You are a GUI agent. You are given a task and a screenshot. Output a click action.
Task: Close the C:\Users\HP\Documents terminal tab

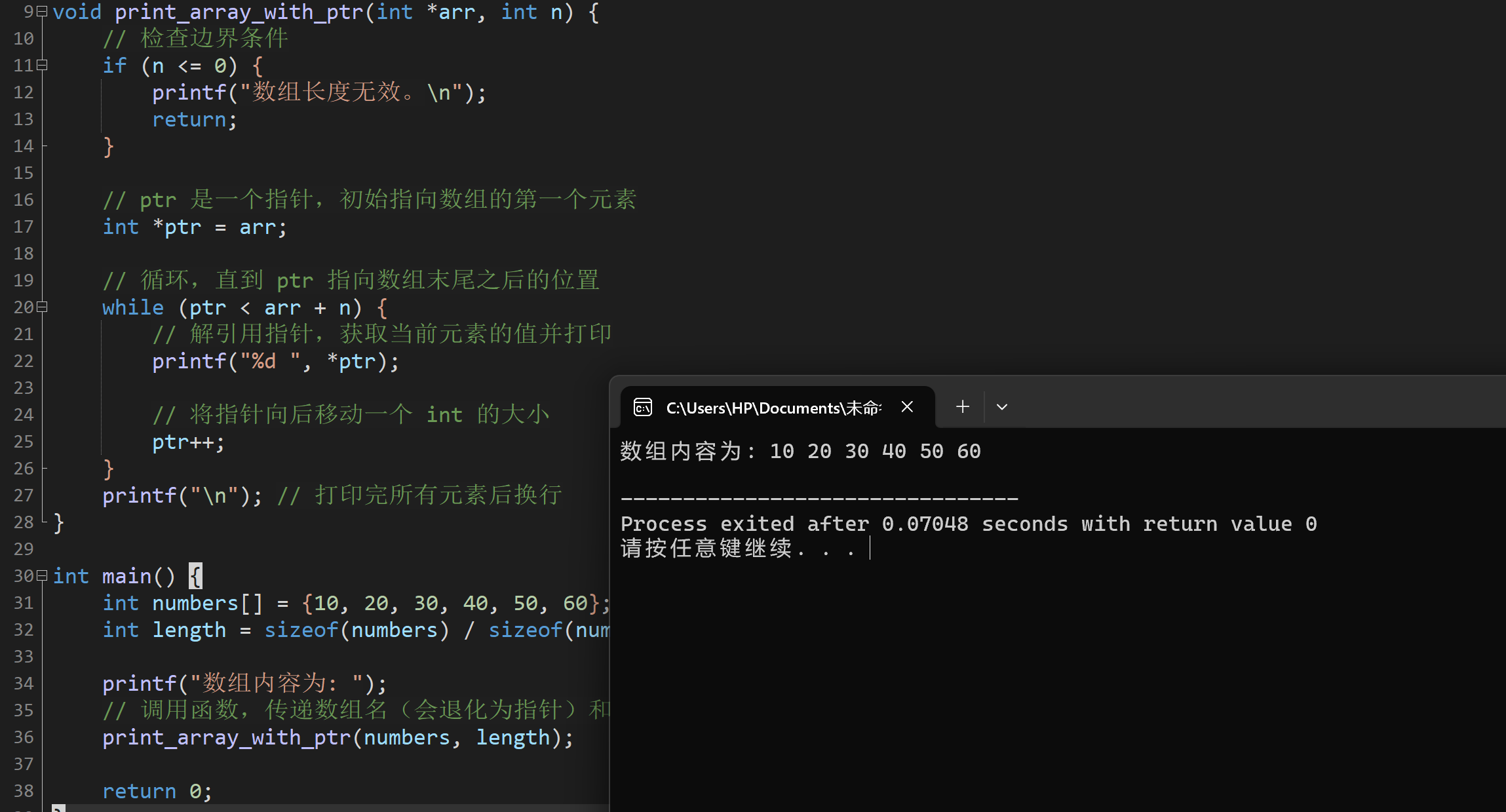pyautogui.click(x=906, y=406)
